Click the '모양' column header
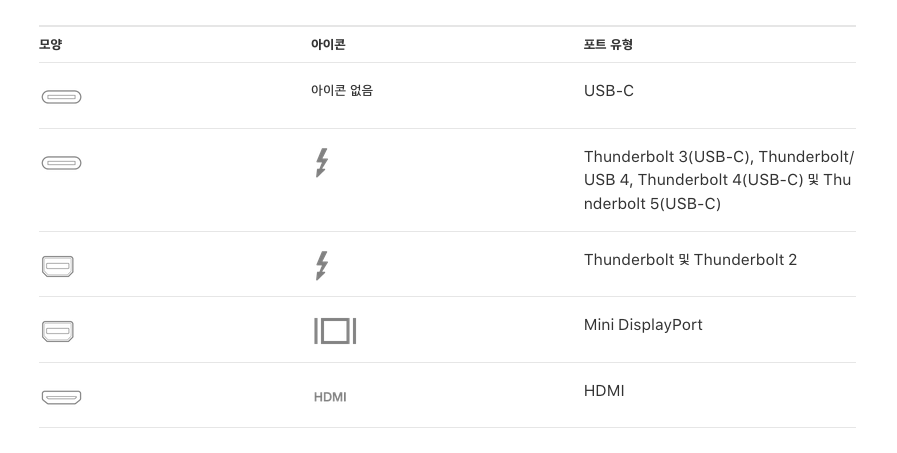 50,45
